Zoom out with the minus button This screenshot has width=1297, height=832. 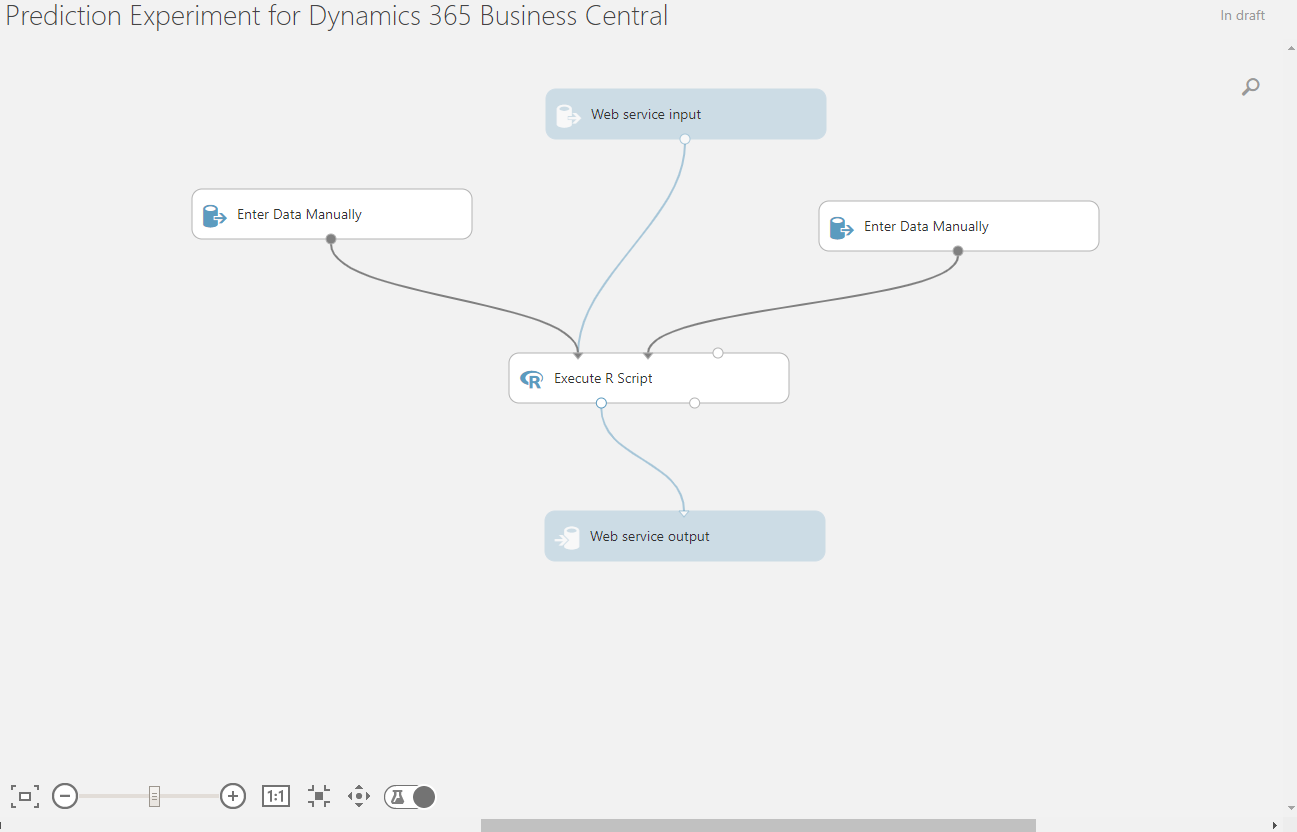(x=65, y=796)
